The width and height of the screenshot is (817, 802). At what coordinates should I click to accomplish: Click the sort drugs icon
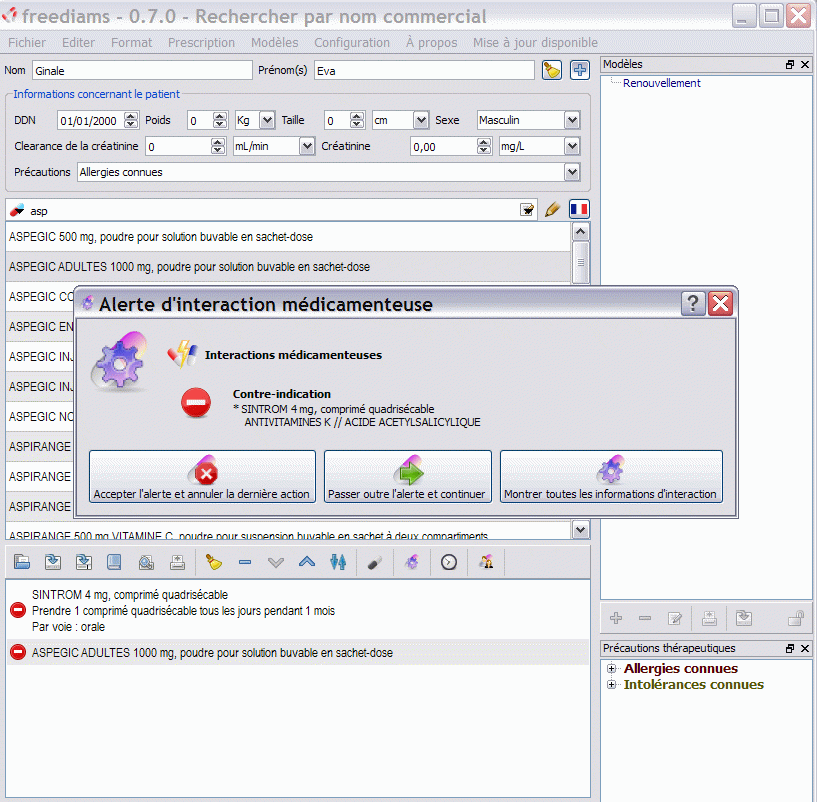(338, 562)
